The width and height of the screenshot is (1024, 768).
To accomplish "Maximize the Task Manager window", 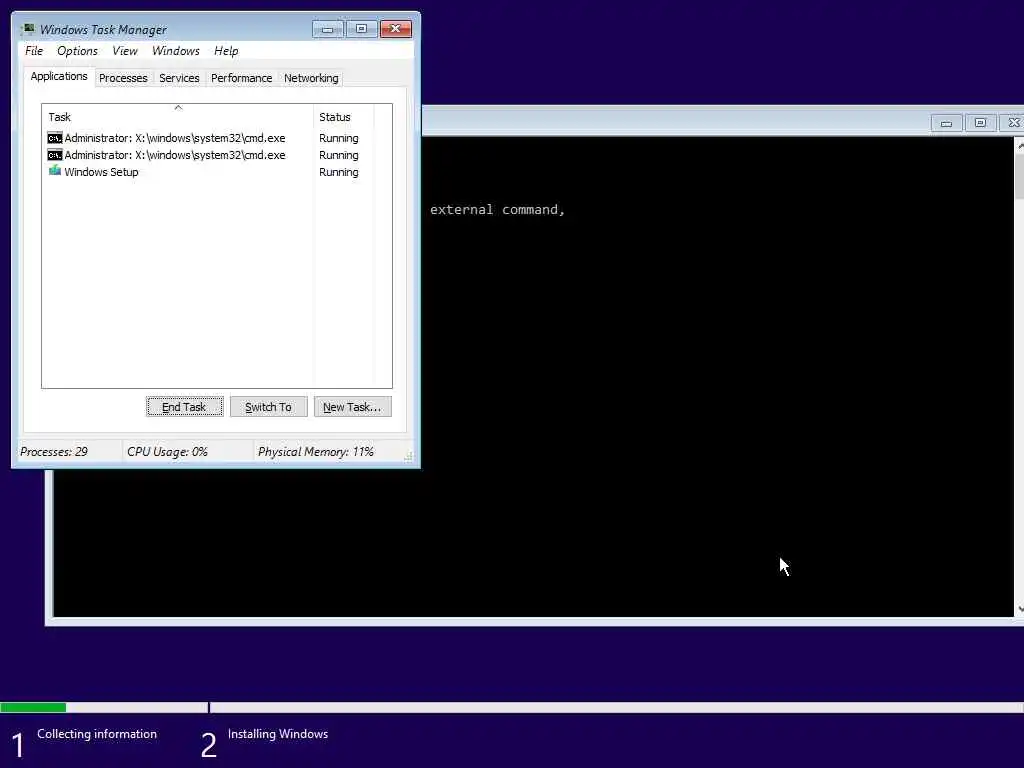I will tap(361, 29).
